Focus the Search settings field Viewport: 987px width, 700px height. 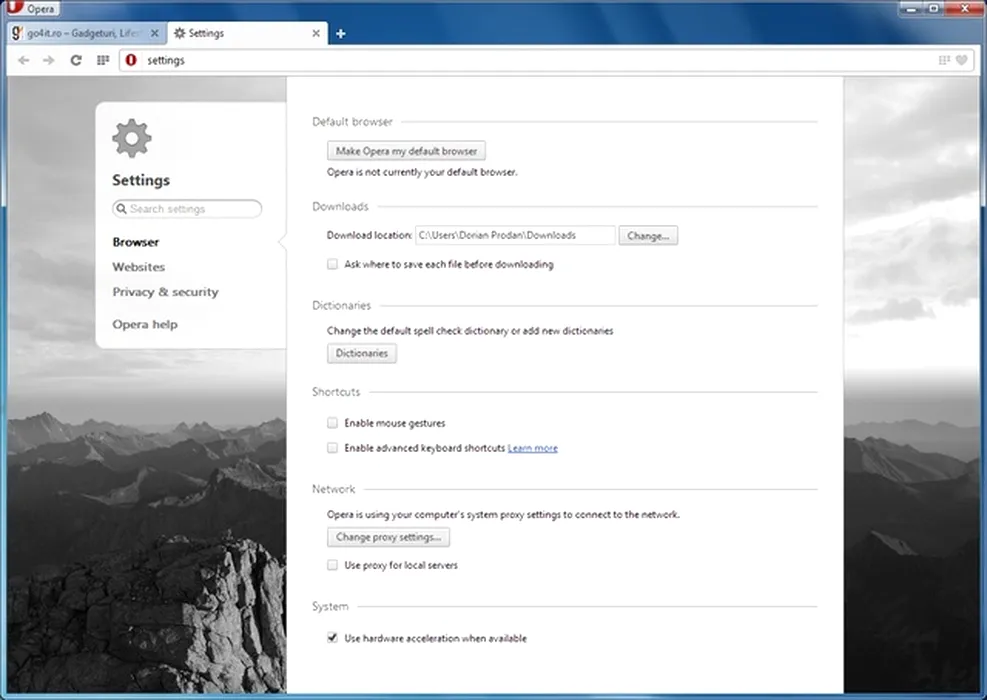click(x=187, y=208)
